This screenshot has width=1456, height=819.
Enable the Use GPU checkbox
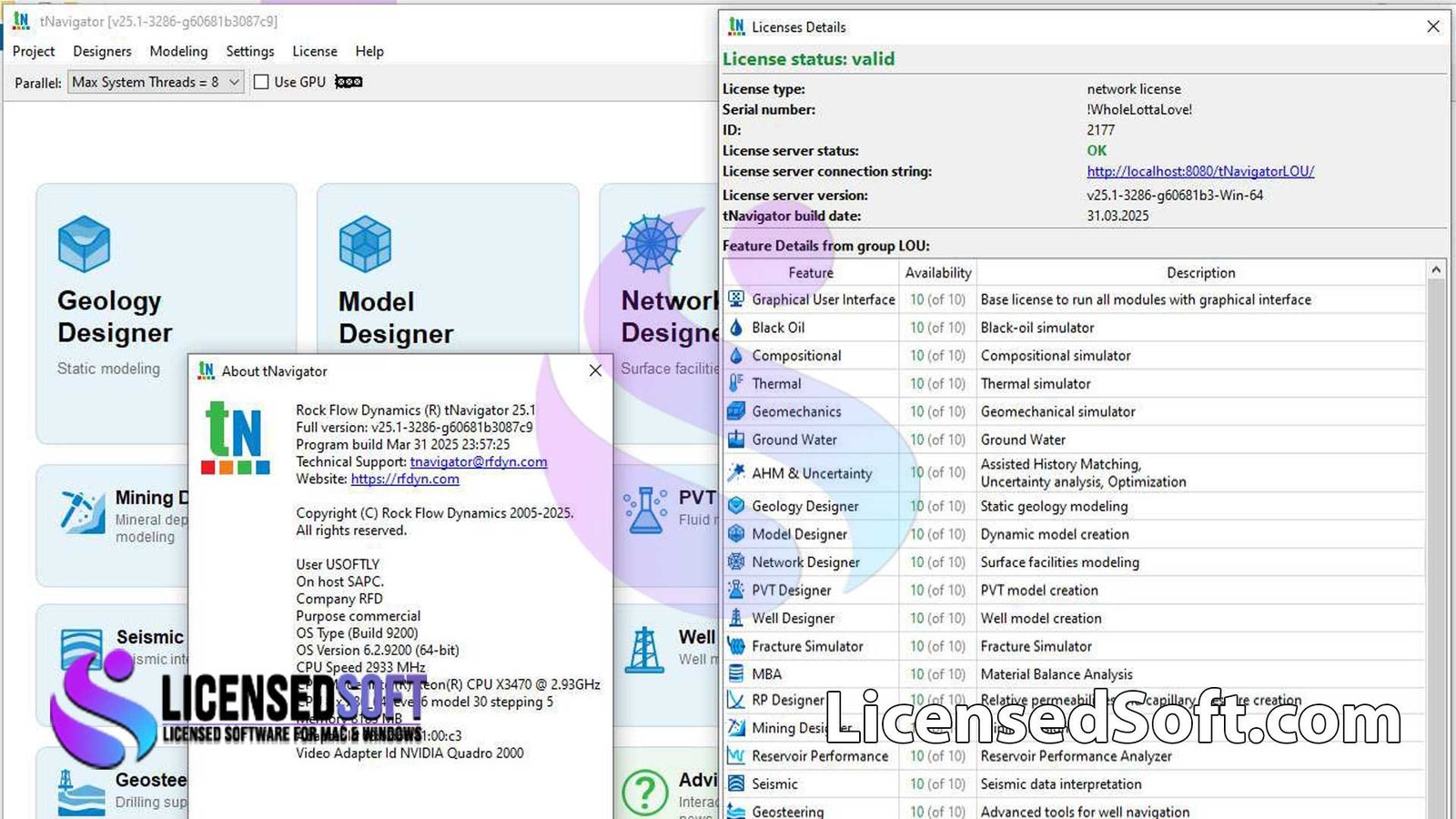click(261, 82)
